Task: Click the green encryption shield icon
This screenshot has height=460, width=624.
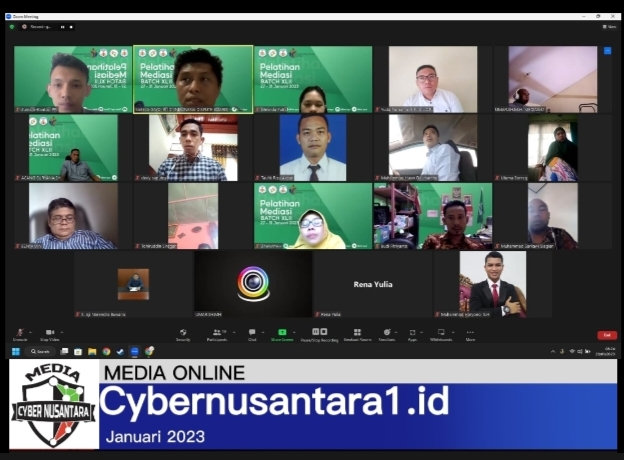Action: [x=12, y=27]
